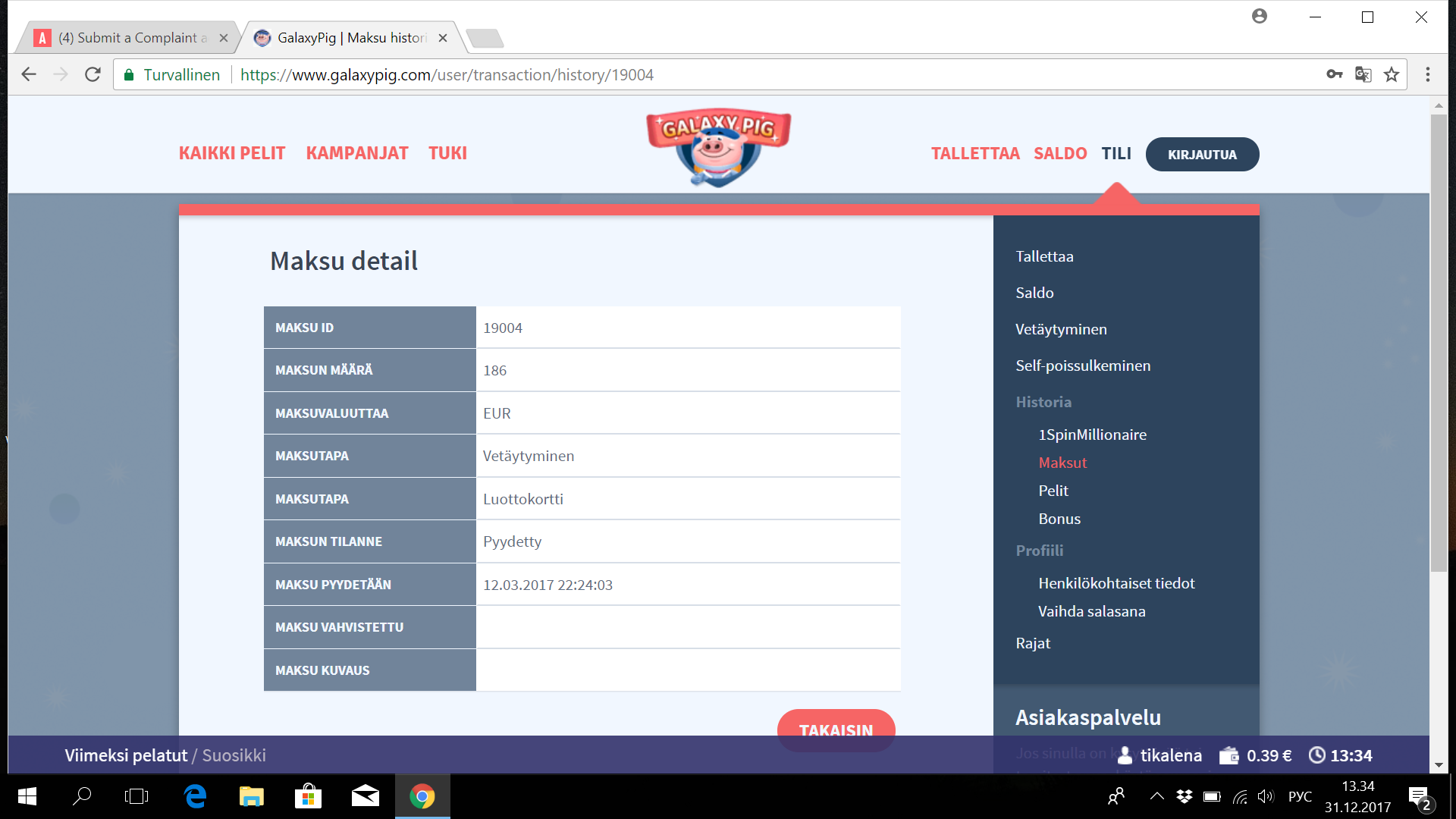Open saved password key icon
The width and height of the screenshot is (1456, 819).
(x=1335, y=74)
